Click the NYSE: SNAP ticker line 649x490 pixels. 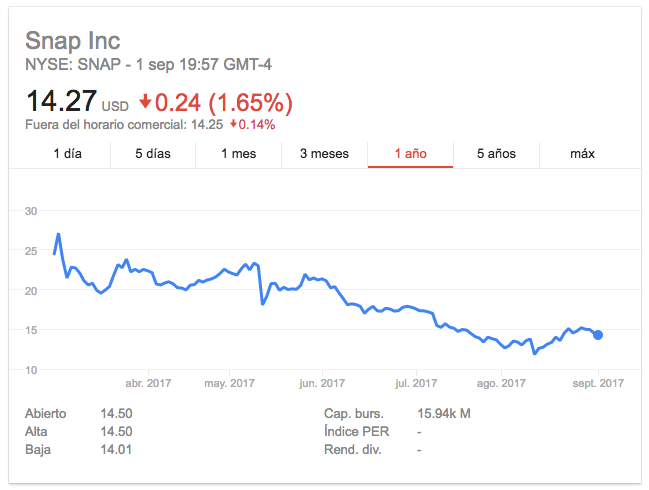point(148,65)
